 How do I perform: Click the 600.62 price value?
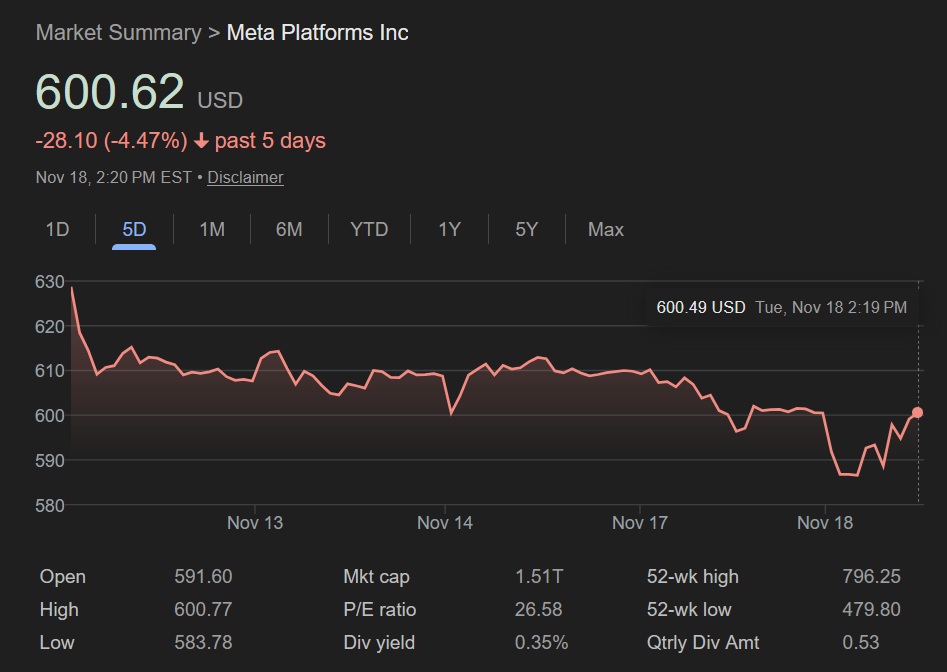(x=110, y=92)
